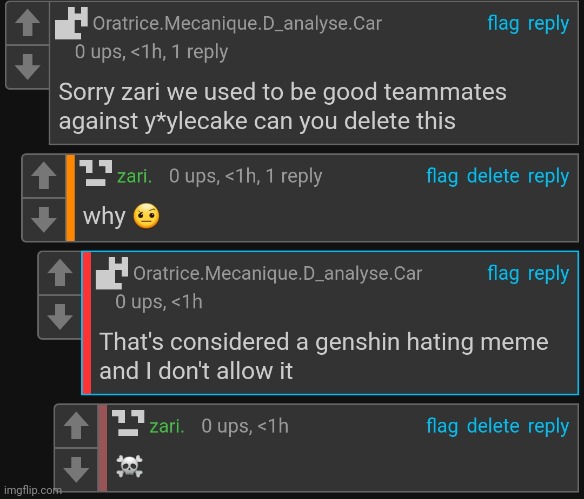Downvote the genshin hating meme comment
Image resolution: width=584 pixels, height=499 pixels.
pos(60,317)
